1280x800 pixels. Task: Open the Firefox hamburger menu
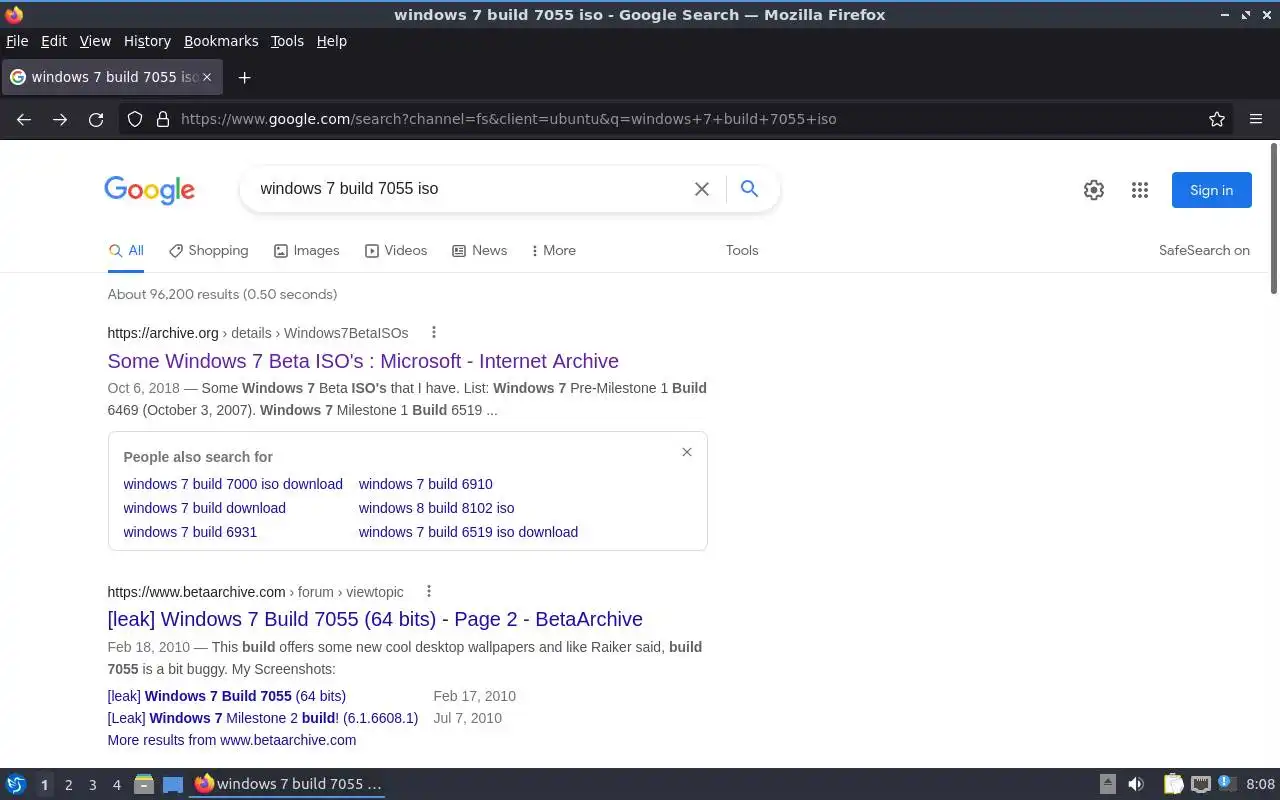point(1256,119)
